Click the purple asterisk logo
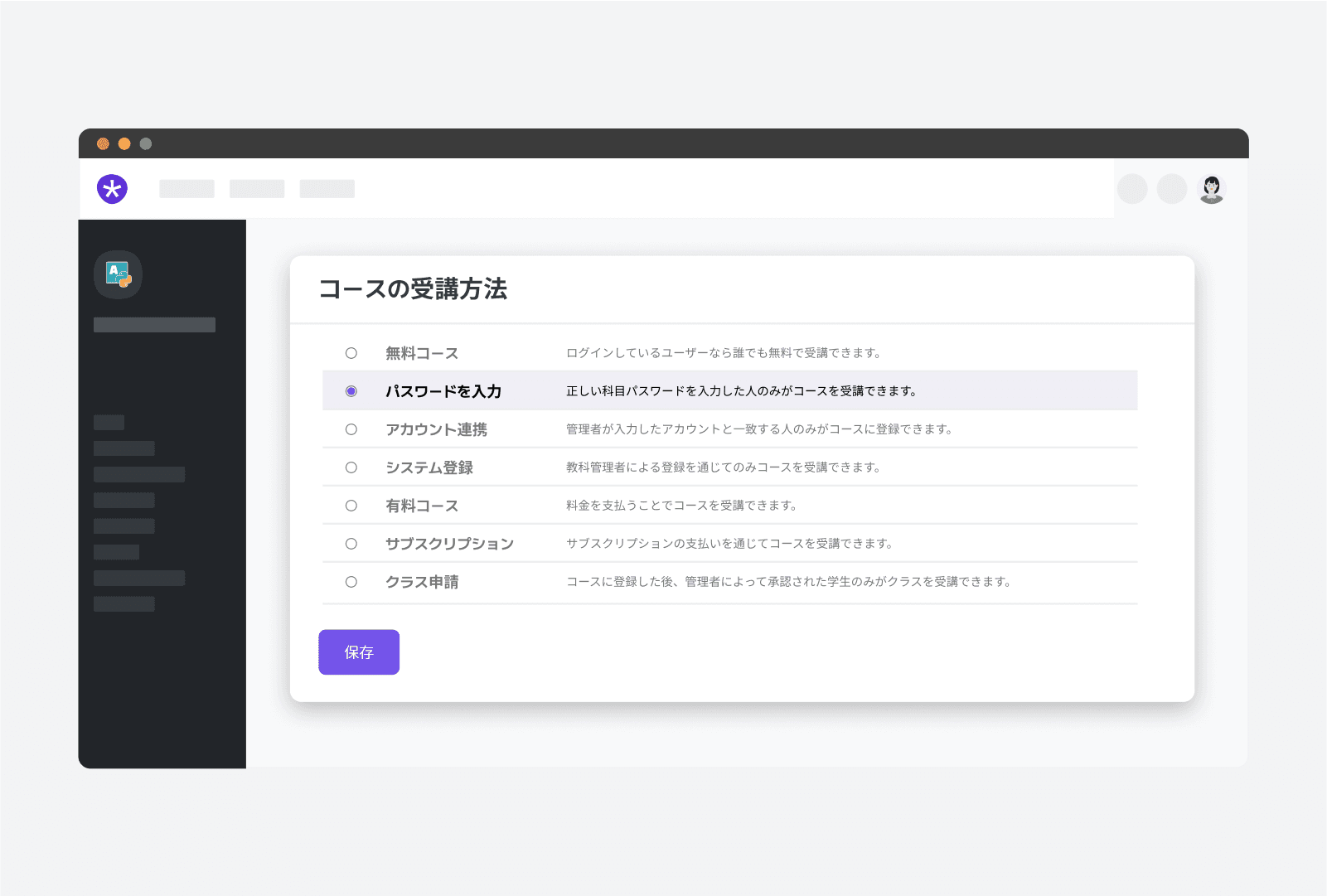Screen dimensions: 1327x896 point(112,189)
